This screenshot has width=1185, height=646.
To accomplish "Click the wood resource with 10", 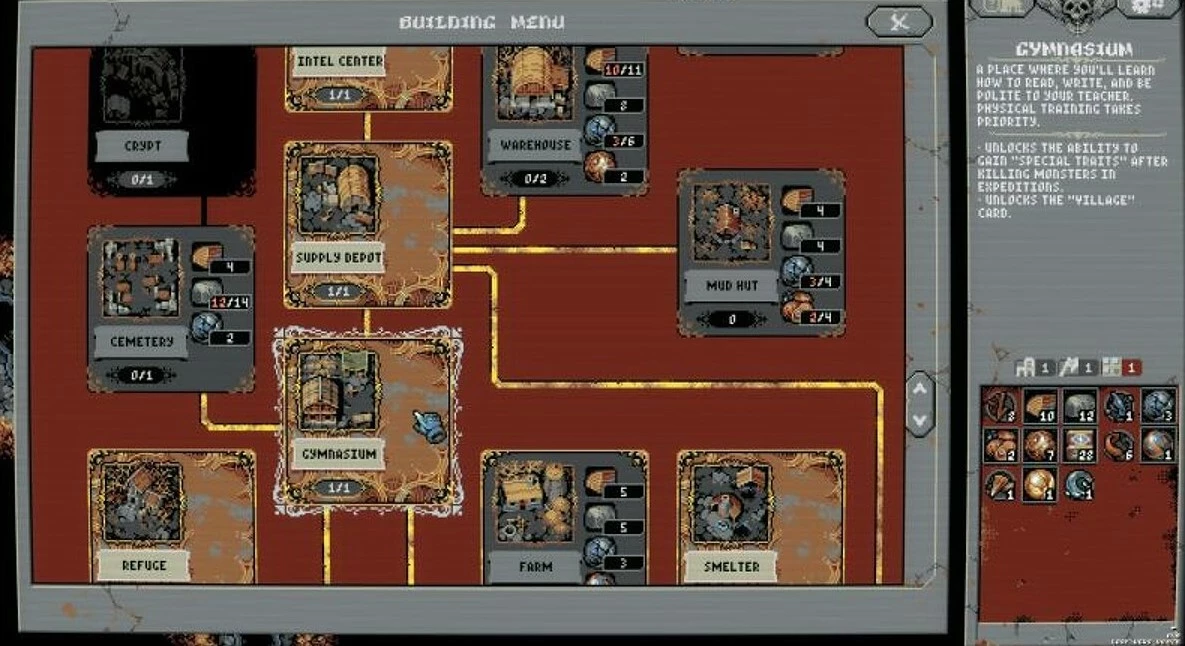I will click(1039, 405).
